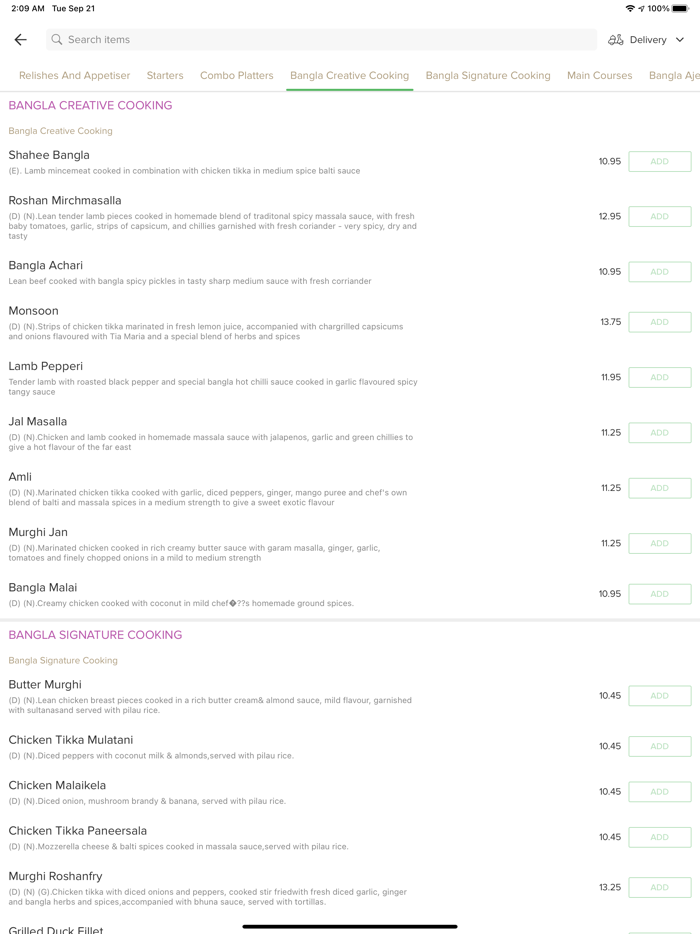Open the Main Courses tab
700x934 pixels.
599,75
